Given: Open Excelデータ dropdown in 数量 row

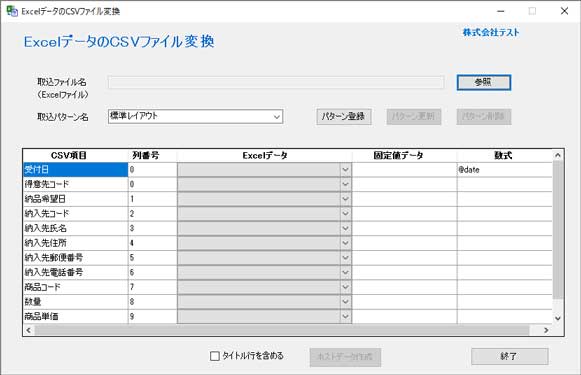Looking at the screenshot, I should click(345, 302).
